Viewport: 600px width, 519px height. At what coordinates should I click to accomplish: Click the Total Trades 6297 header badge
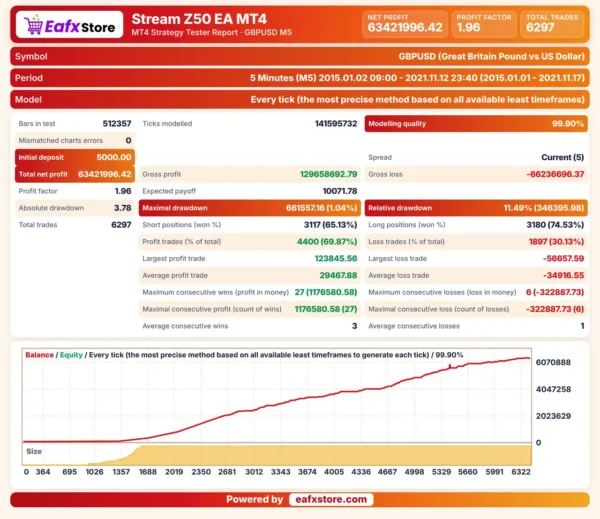552,24
